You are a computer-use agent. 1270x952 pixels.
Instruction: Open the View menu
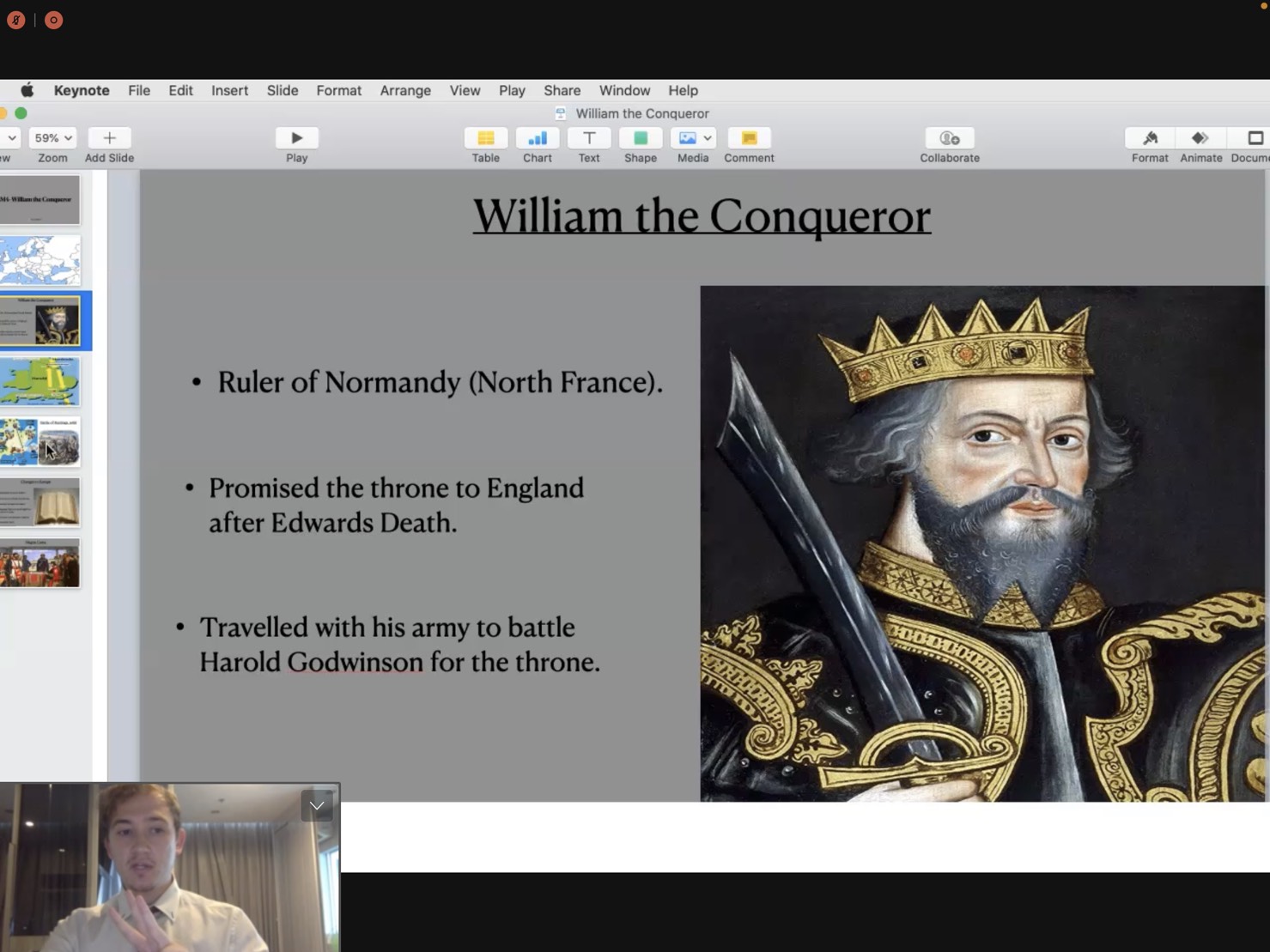(x=465, y=90)
